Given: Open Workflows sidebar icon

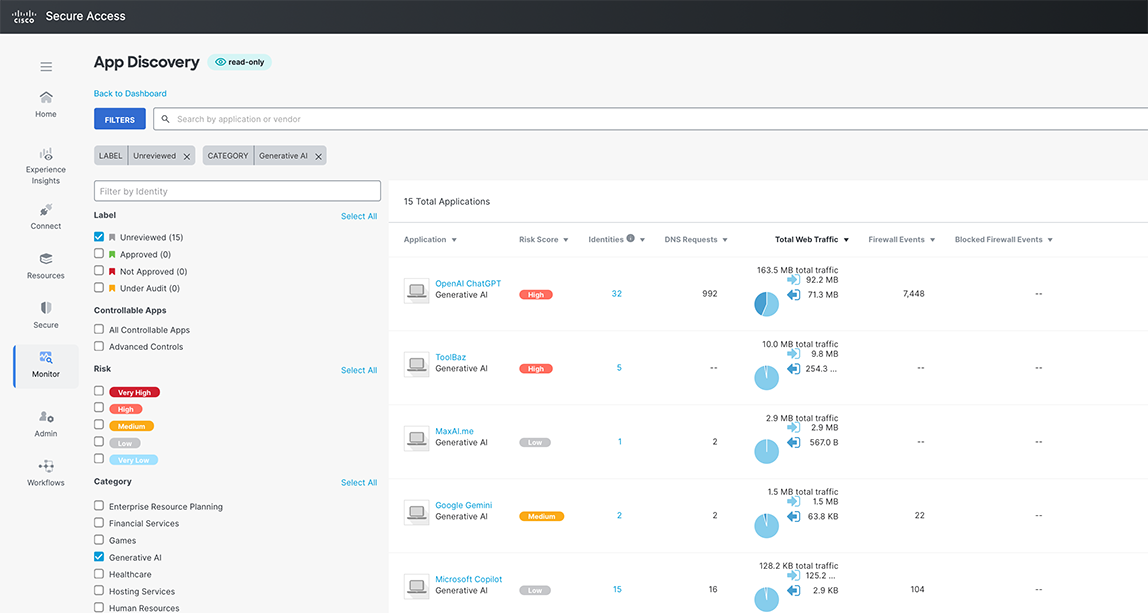Looking at the screenshot, I should (x=46, y=466).
